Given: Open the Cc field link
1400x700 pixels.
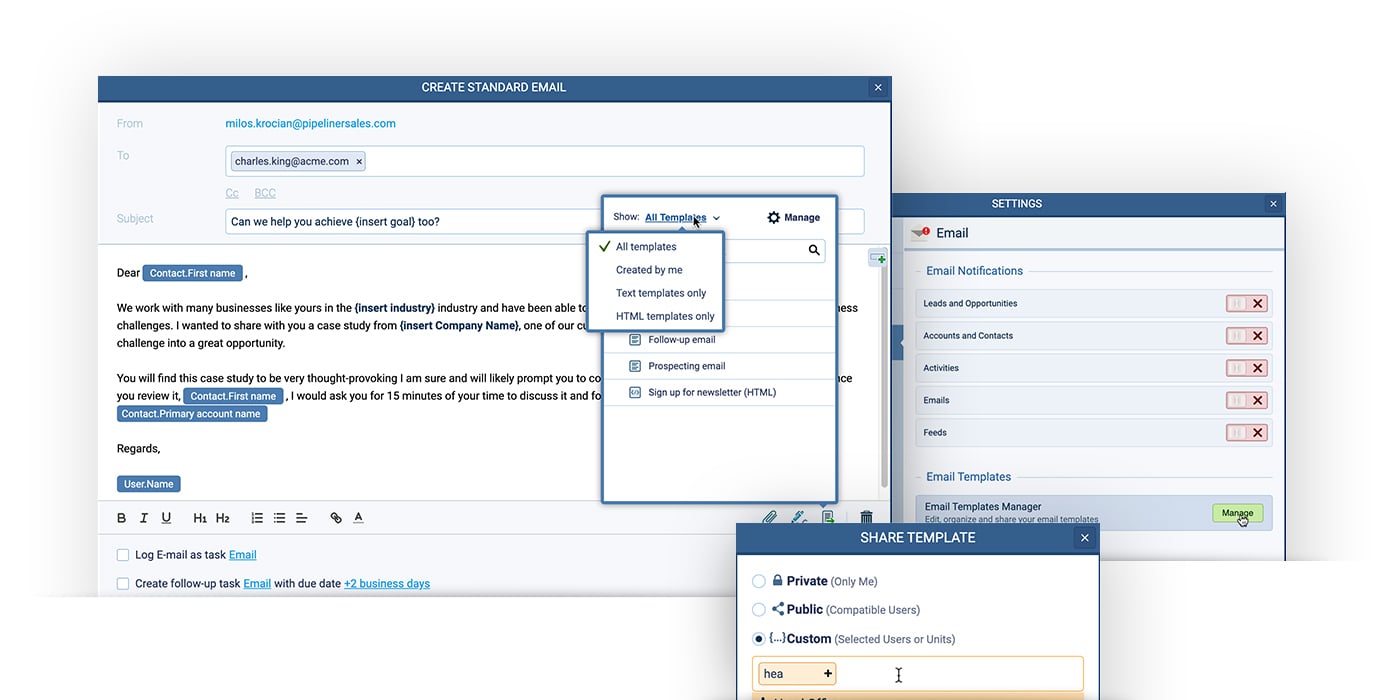Looking at the screenshot, I should tap(231, 192).
